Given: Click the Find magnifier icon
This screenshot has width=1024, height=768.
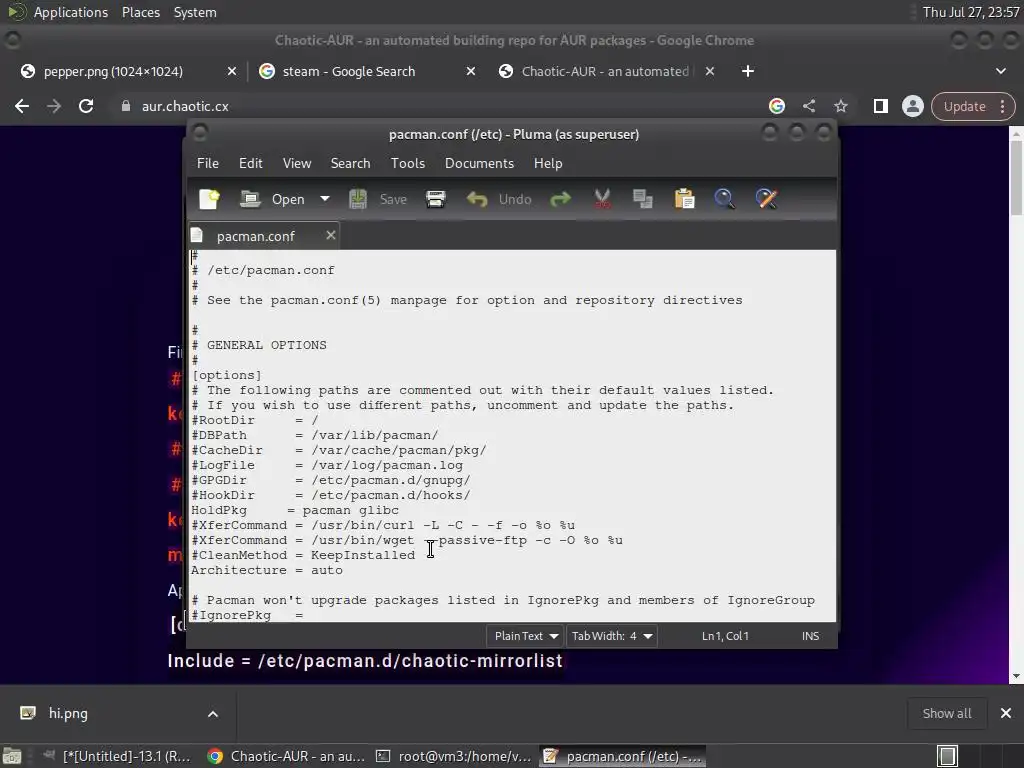Looking at the screenshot, I should [724, 199].
